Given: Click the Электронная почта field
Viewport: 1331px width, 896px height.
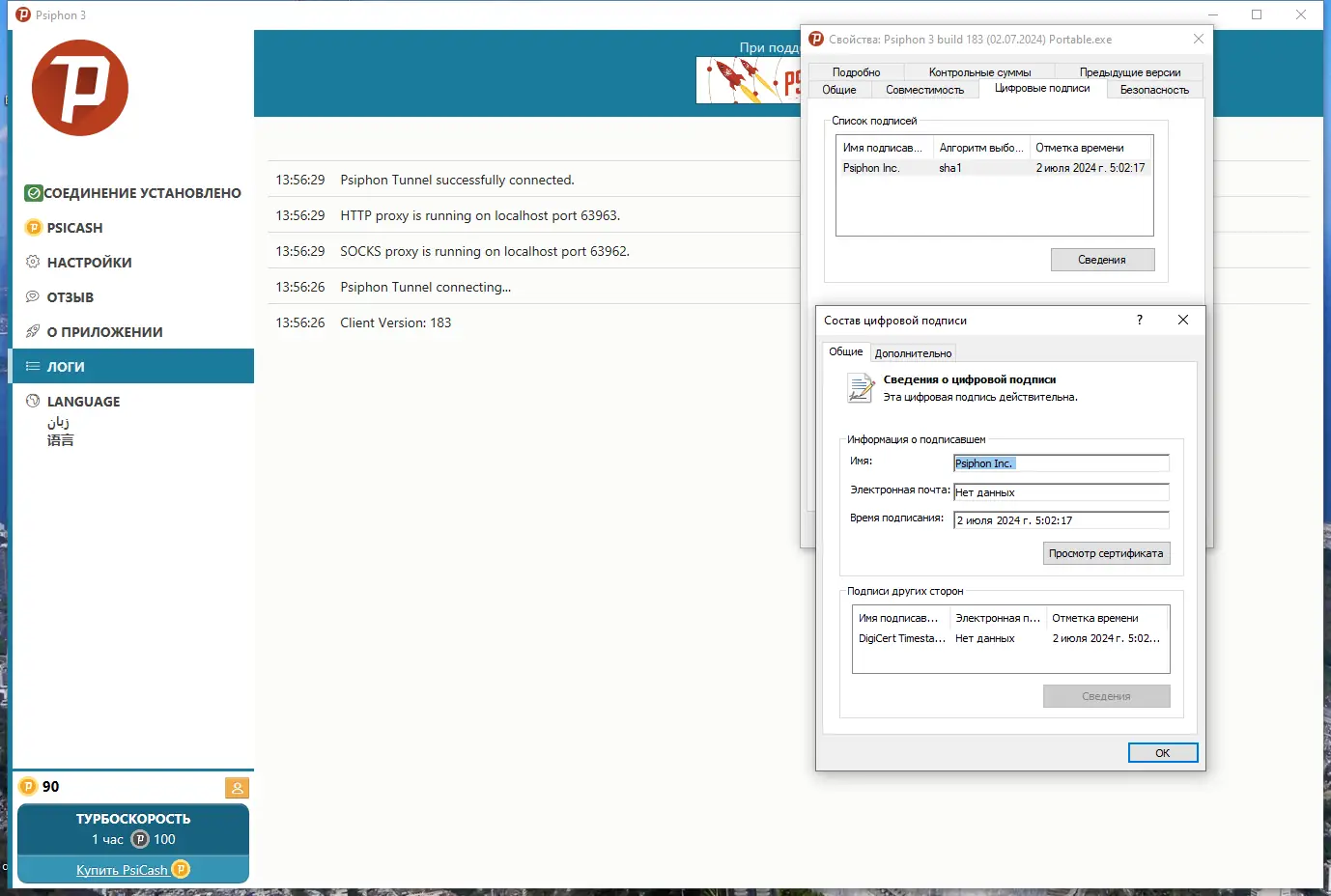Looking at the screenshot, I should tap(1062, 492).
